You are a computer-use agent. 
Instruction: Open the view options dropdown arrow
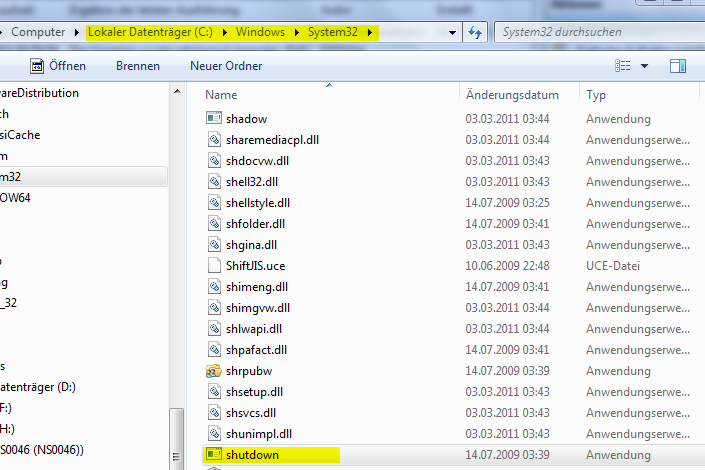[644, 66]
